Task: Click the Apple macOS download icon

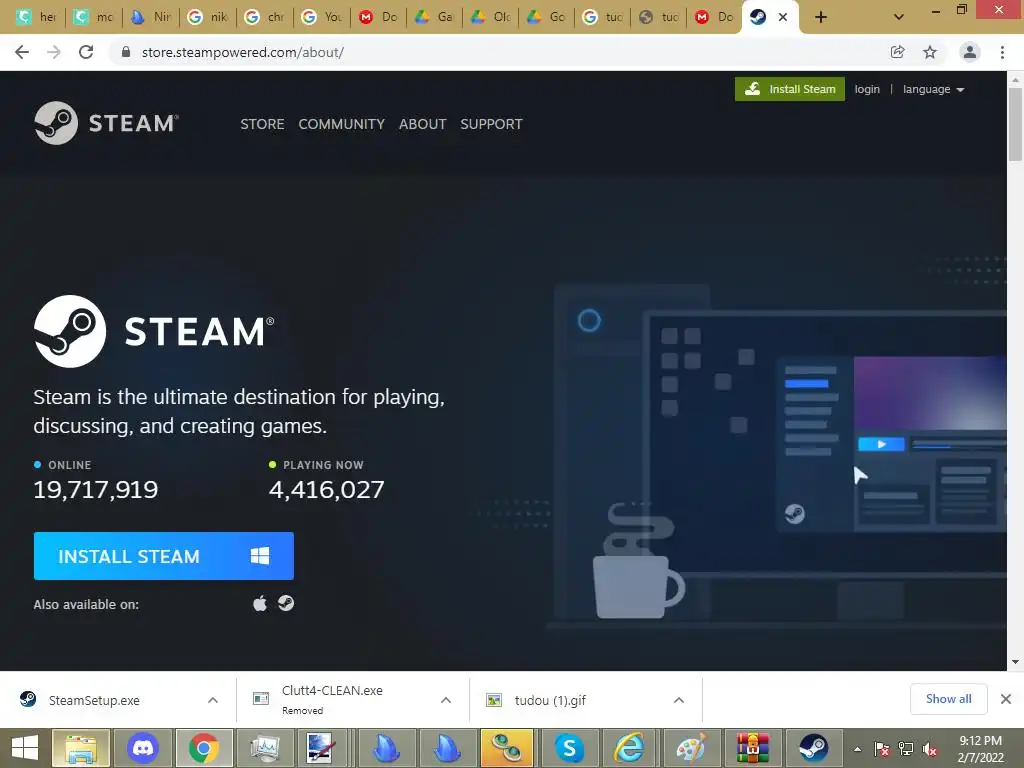Action: pos(260,603)
